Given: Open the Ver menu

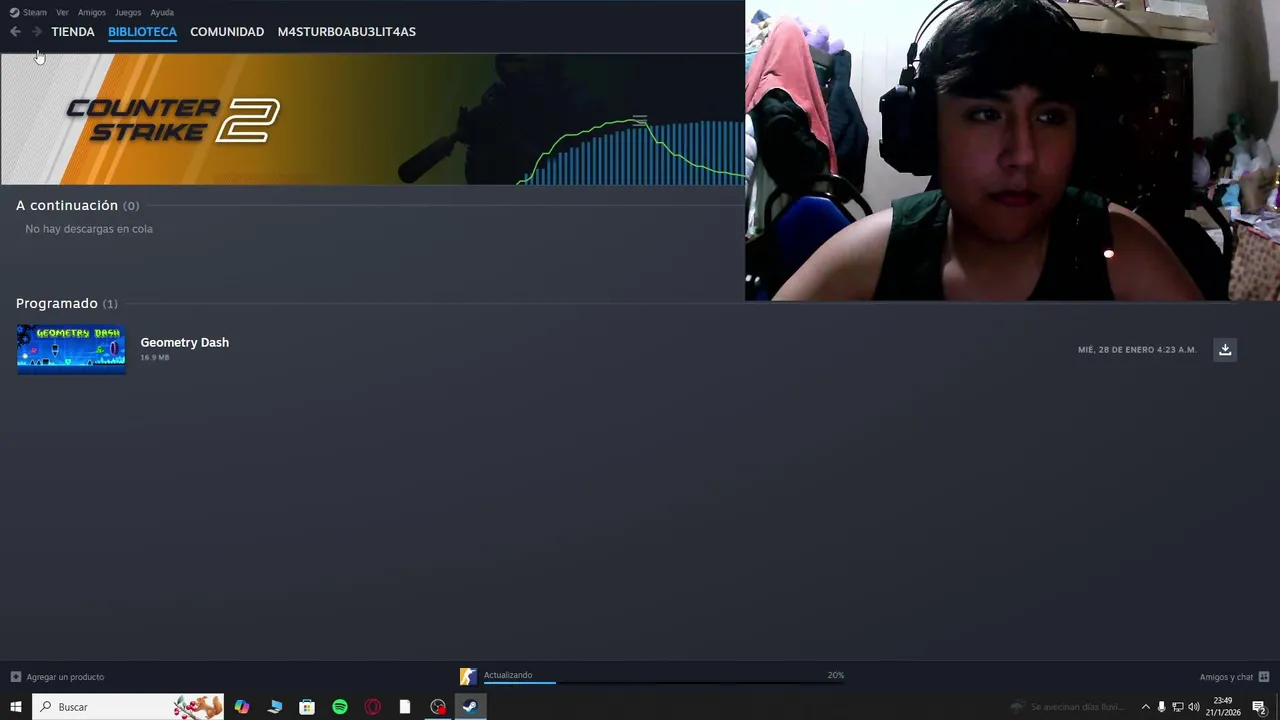Looking at the screenshot, I should click(62, 12).
